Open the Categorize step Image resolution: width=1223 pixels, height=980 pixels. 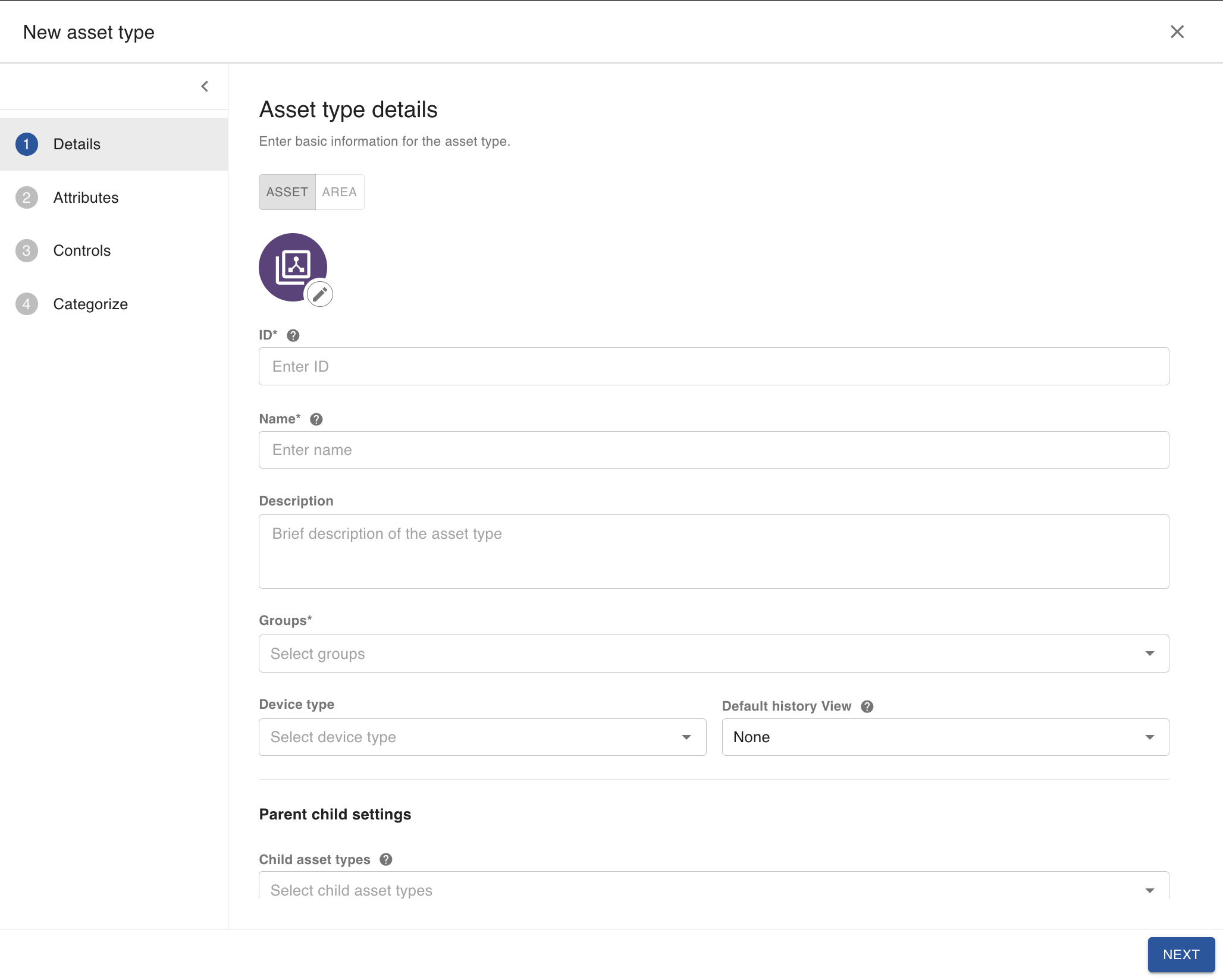(90, 304)
